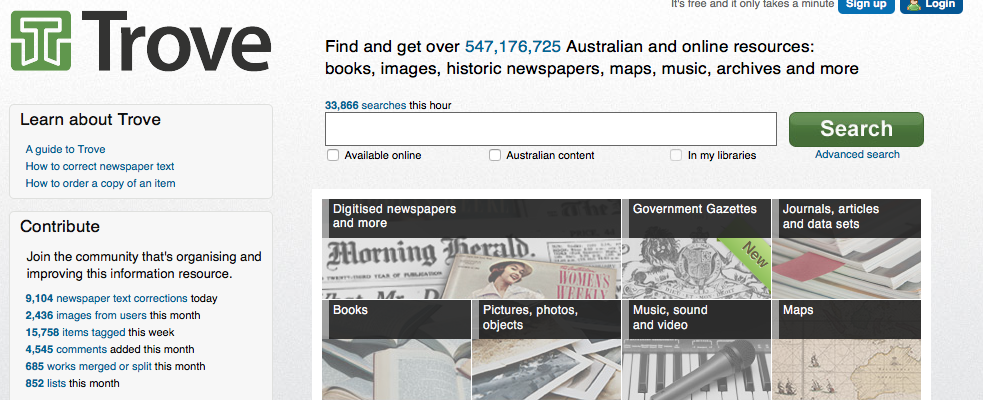Click the Sign up button
The width and height of the screenshot is (983, 400).
click(x=866, y=5)
